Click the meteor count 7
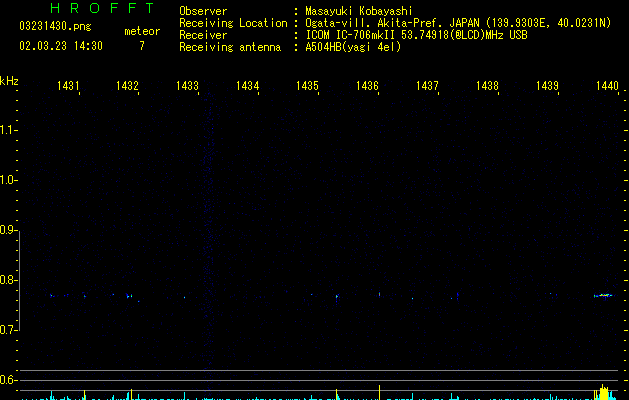The width and height of the screenshot is (629, 400). click(142, 46)
